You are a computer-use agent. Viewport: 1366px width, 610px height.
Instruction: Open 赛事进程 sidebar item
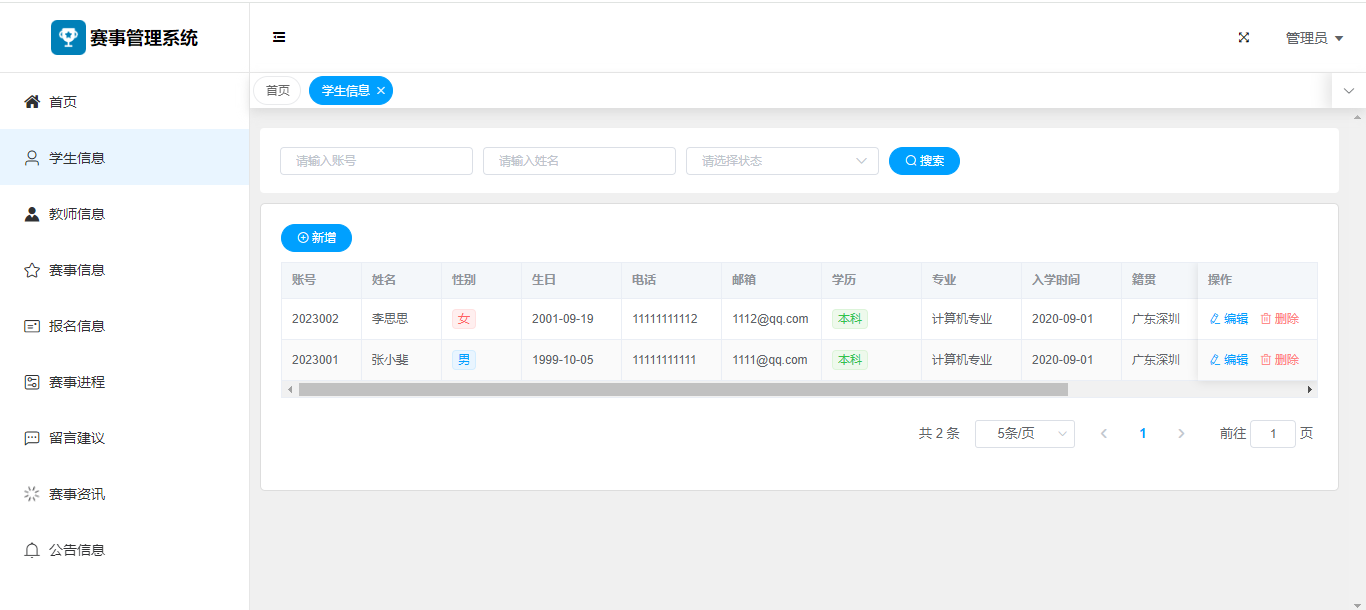point(77,381)
